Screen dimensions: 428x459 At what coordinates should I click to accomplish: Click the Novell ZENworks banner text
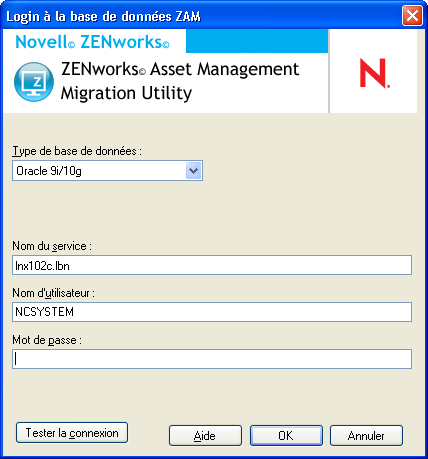tap(92, 42)
